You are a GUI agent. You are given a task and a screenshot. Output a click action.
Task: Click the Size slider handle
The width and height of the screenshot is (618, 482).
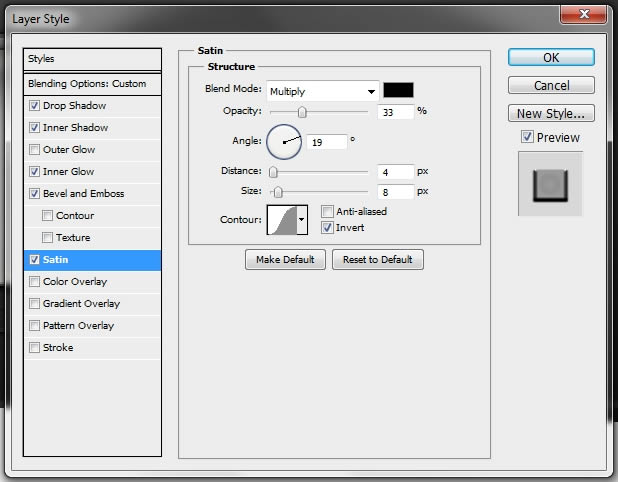[x=278, y=192]
